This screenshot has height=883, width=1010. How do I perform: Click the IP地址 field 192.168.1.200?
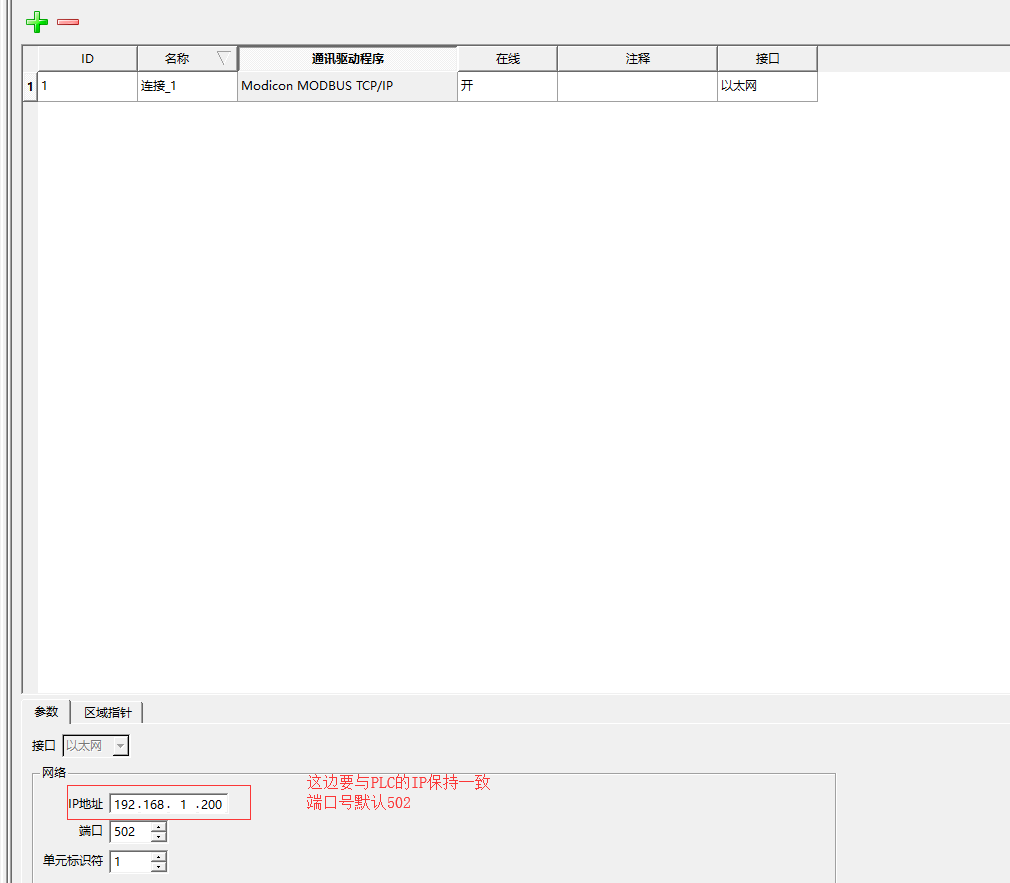click(169, 804)
